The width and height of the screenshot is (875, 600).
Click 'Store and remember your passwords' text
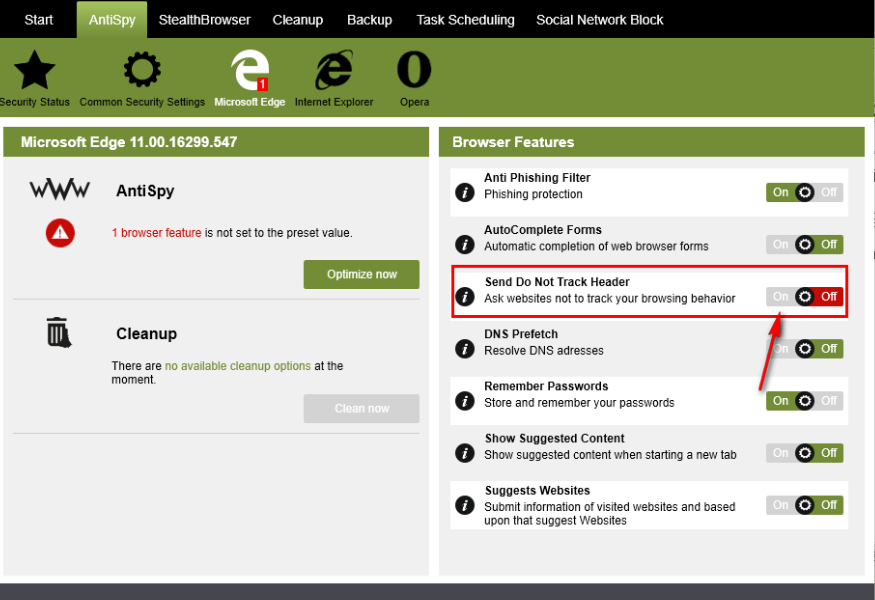click(x=579, y=403)
